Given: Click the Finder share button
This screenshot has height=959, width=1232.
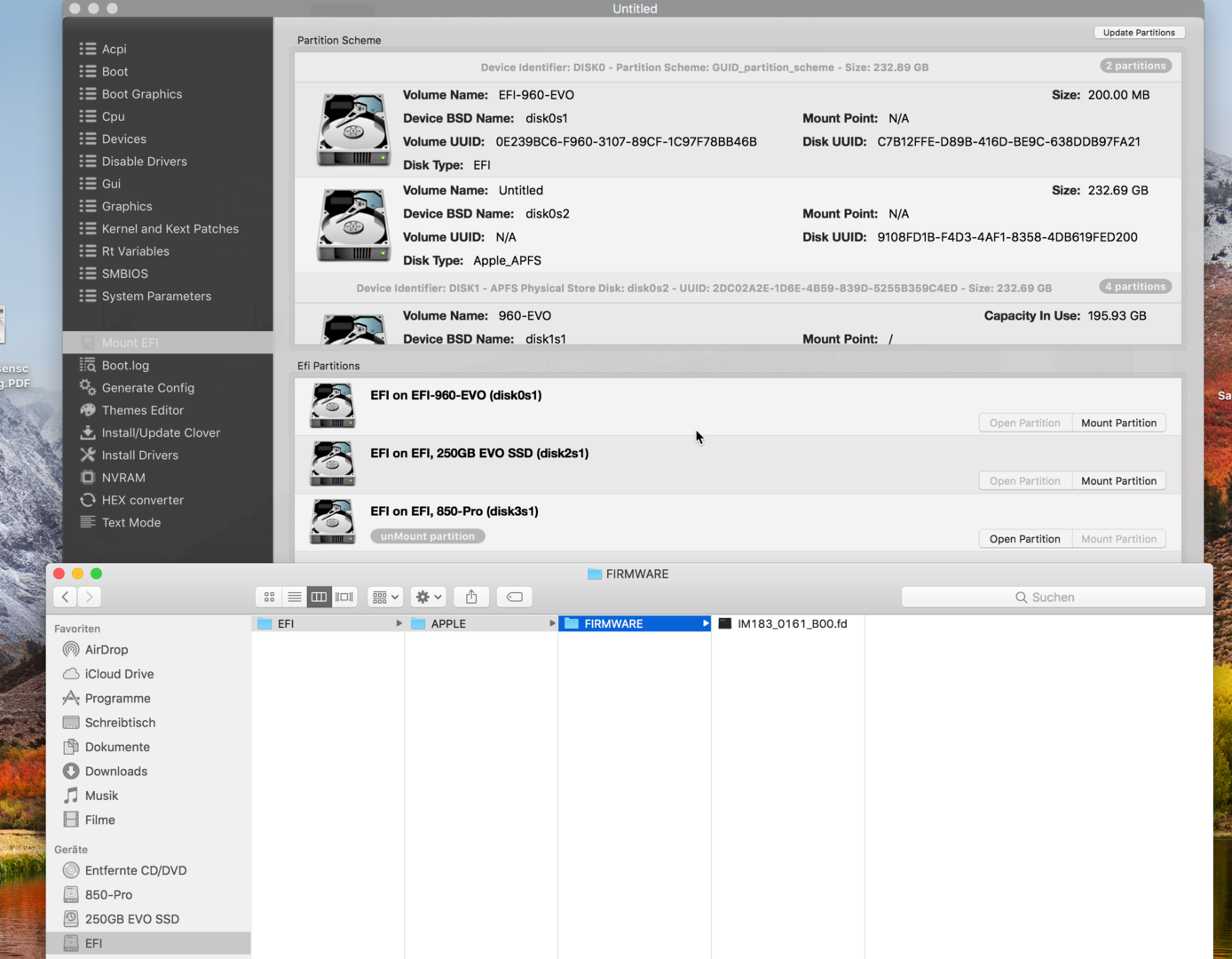Looking at the screenshot, I should pyautogui.click(x=471, y=597).
